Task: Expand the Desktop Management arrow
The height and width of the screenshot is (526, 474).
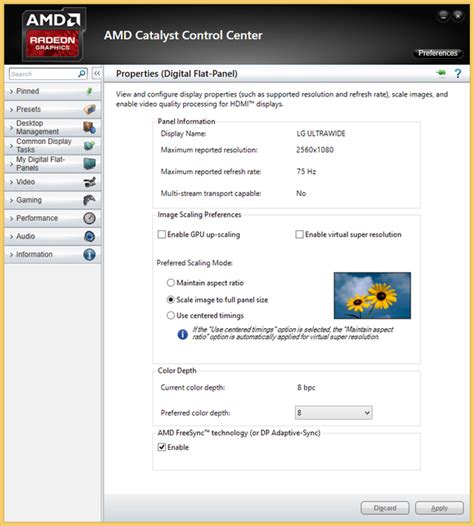Action: pyautogui.click(x=11, y=128)
